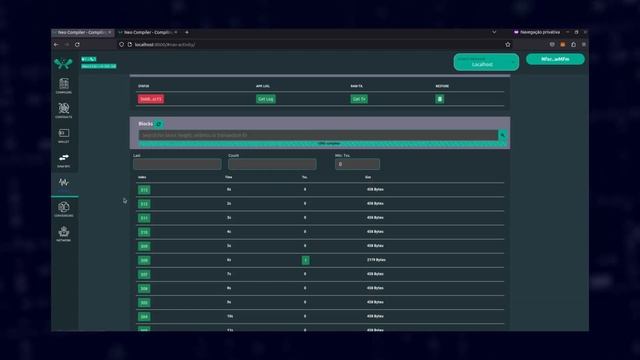This screenshot has height=360, width=640.
Task: Open the Compilers section in the sidebar
Action: (x=64, y=86)
